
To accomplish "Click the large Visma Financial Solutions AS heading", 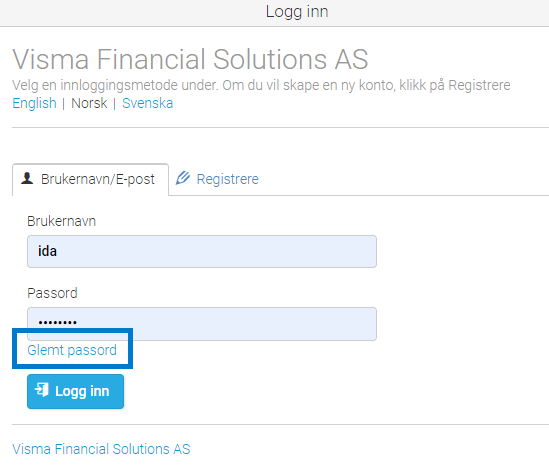I will pyautogui.click(x=190, y=59).
